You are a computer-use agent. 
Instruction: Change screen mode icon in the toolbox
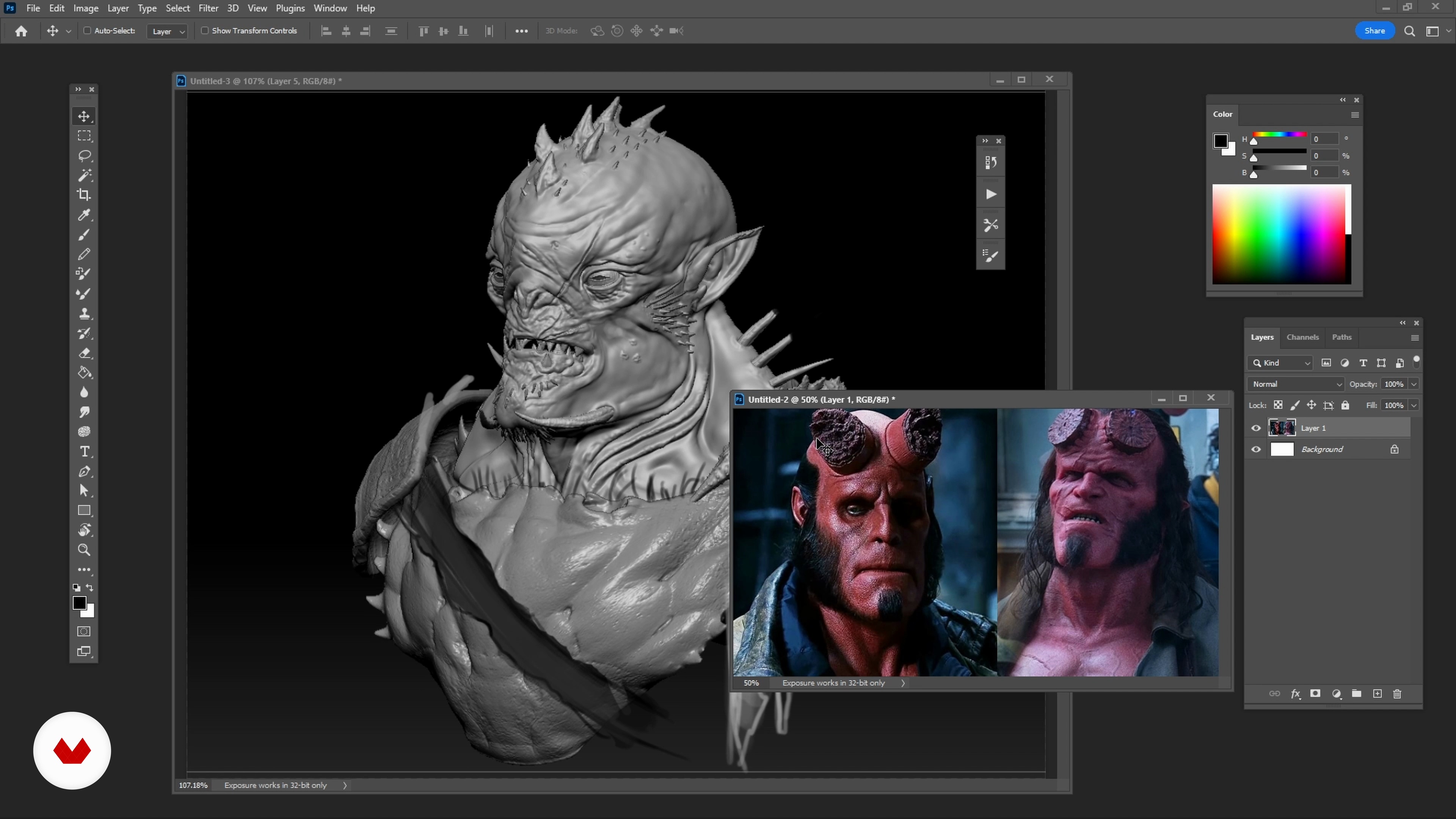click(84, 651)
